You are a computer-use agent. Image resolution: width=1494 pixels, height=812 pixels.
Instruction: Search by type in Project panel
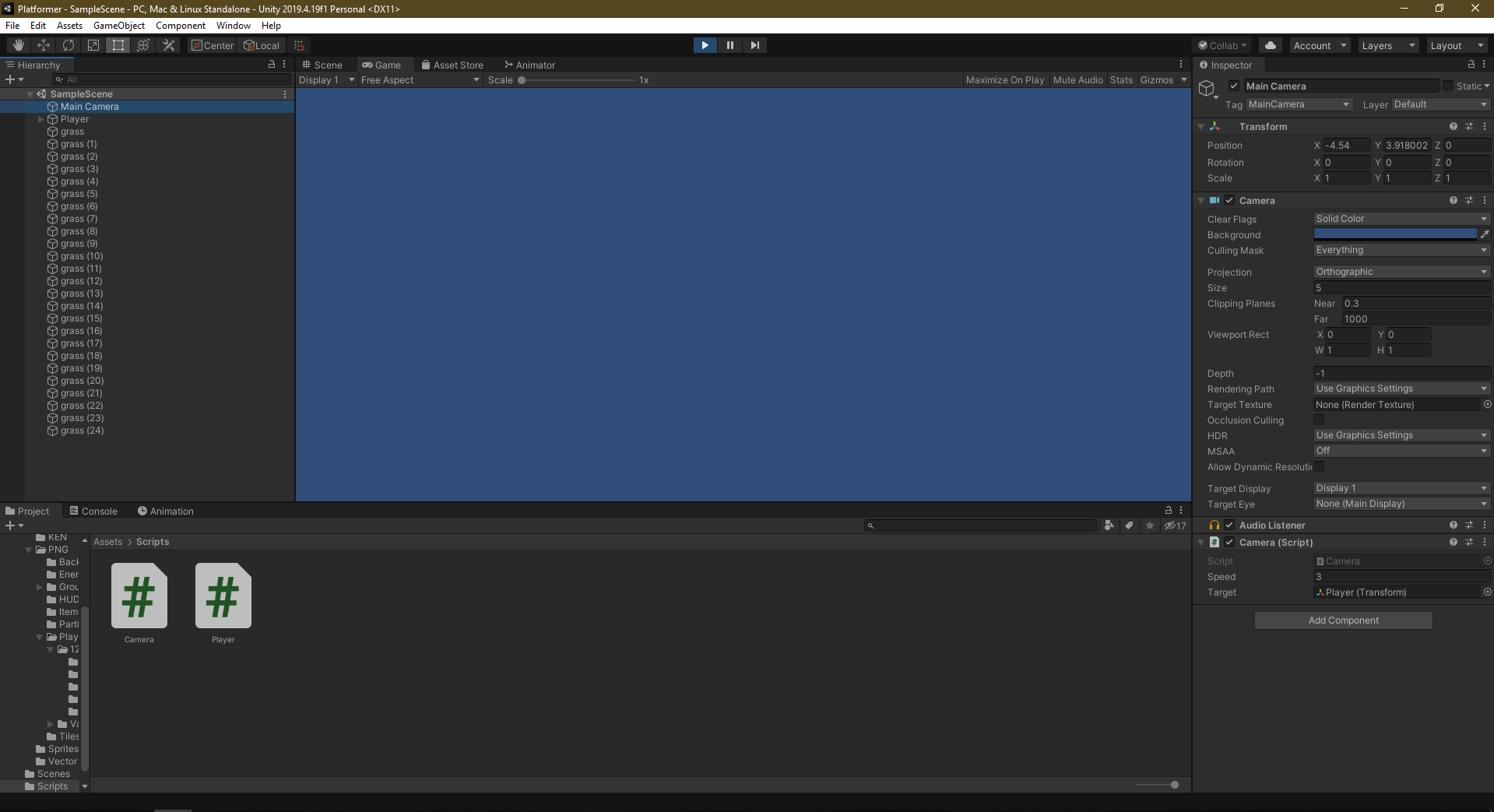1109,526
